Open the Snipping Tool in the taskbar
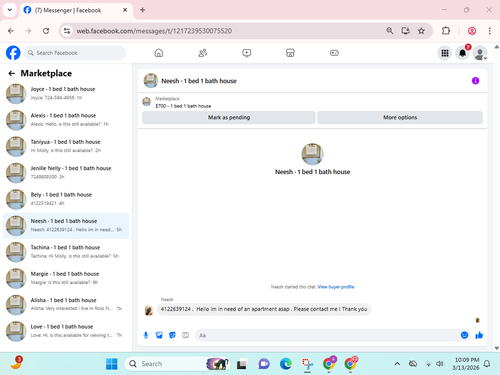The height and width of the screenshot is (375, 500). pyautogui.click(x=307, y=364)
